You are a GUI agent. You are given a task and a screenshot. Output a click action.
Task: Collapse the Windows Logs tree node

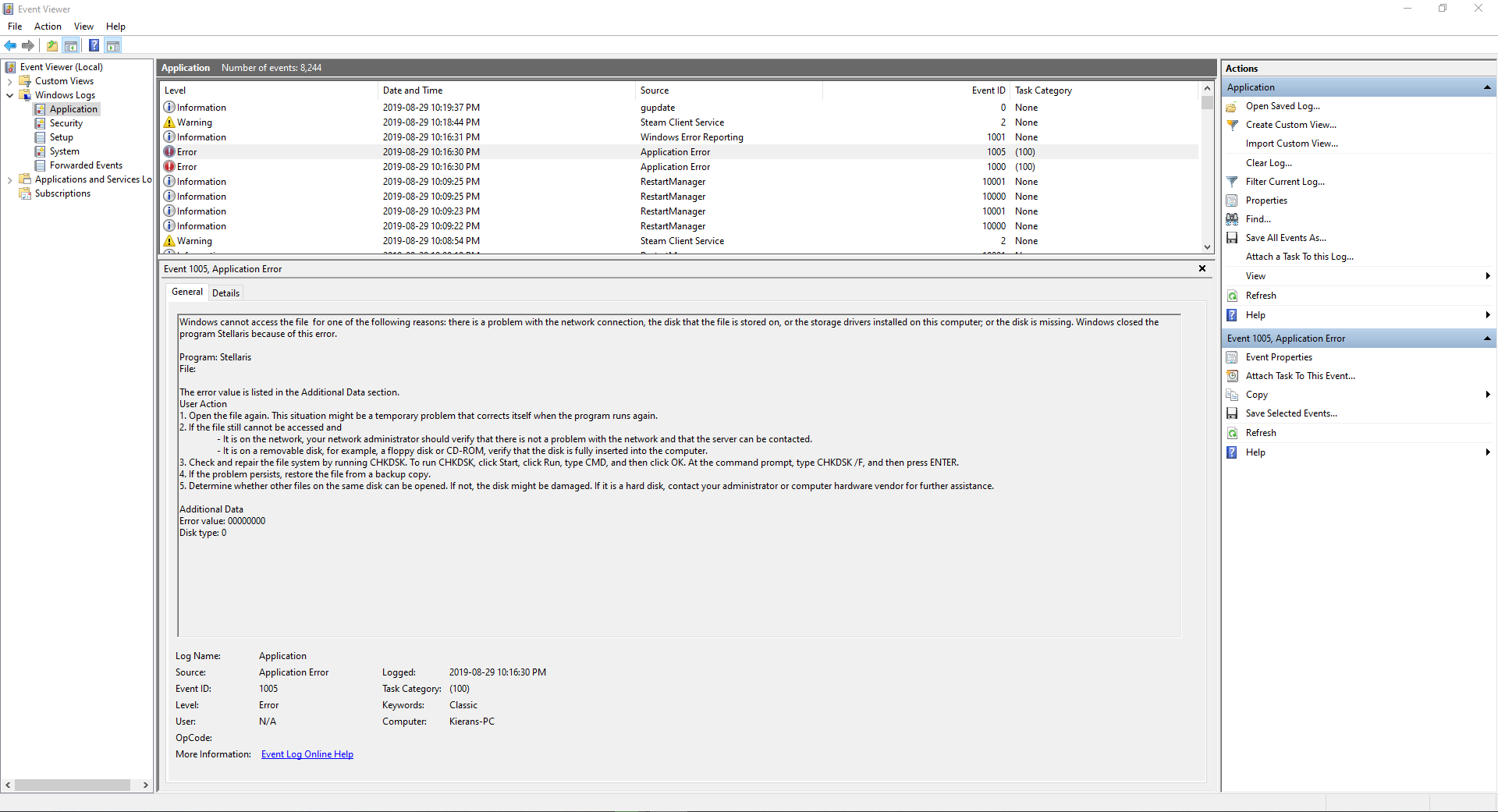(x=9, y=95)
